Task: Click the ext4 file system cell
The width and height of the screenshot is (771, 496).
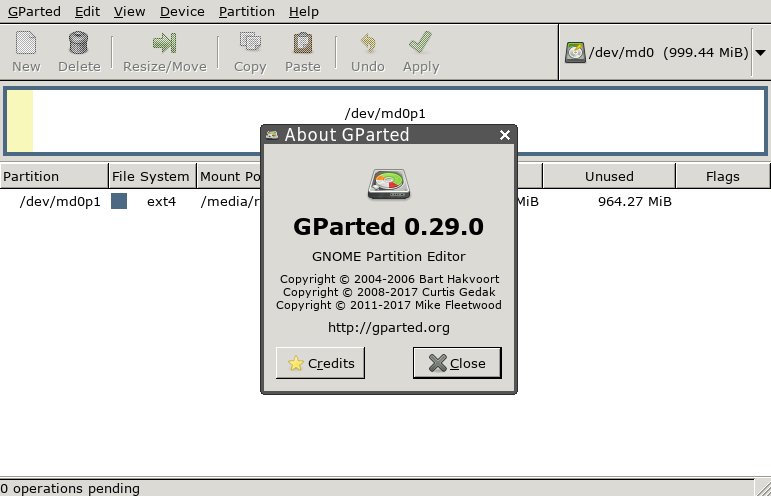Action: [161, 202]
